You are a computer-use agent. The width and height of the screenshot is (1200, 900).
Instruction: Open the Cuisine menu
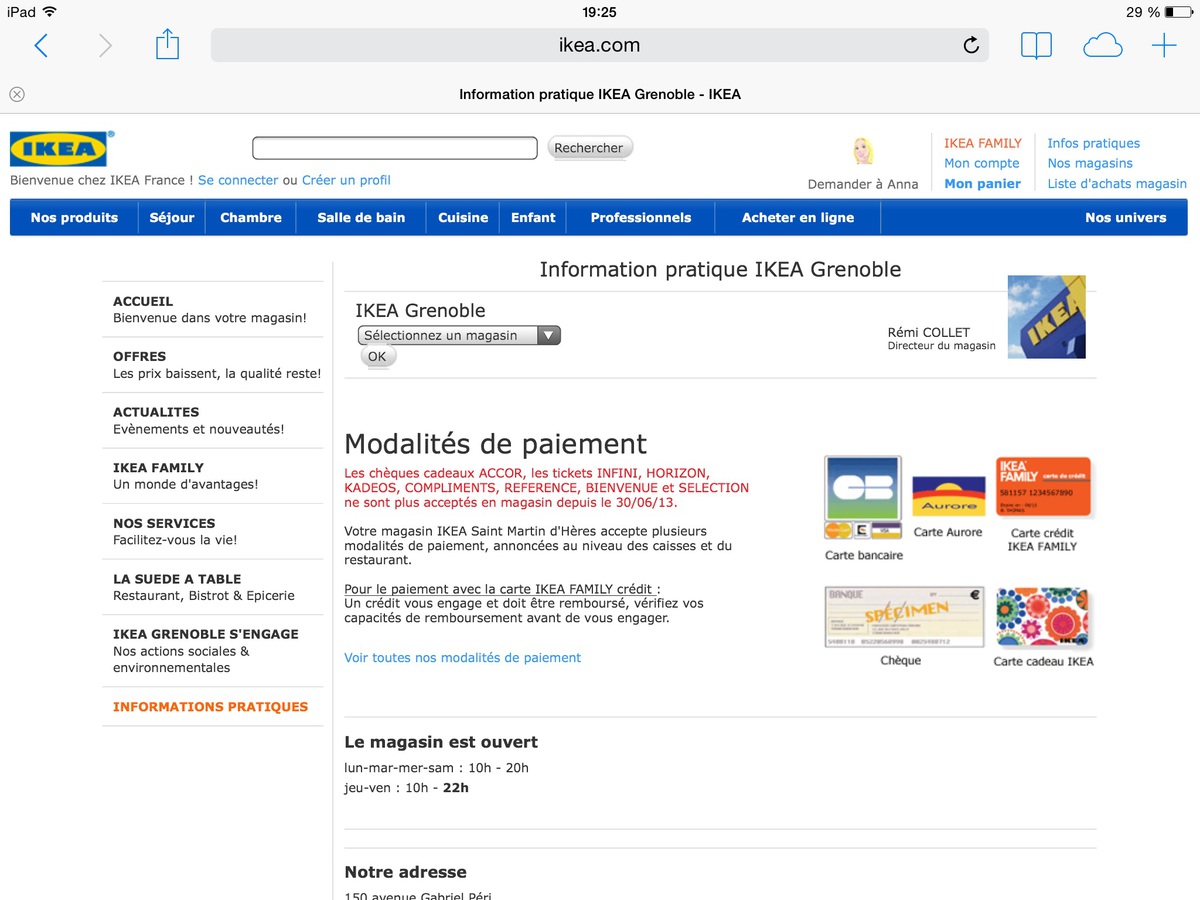point(463,217)
